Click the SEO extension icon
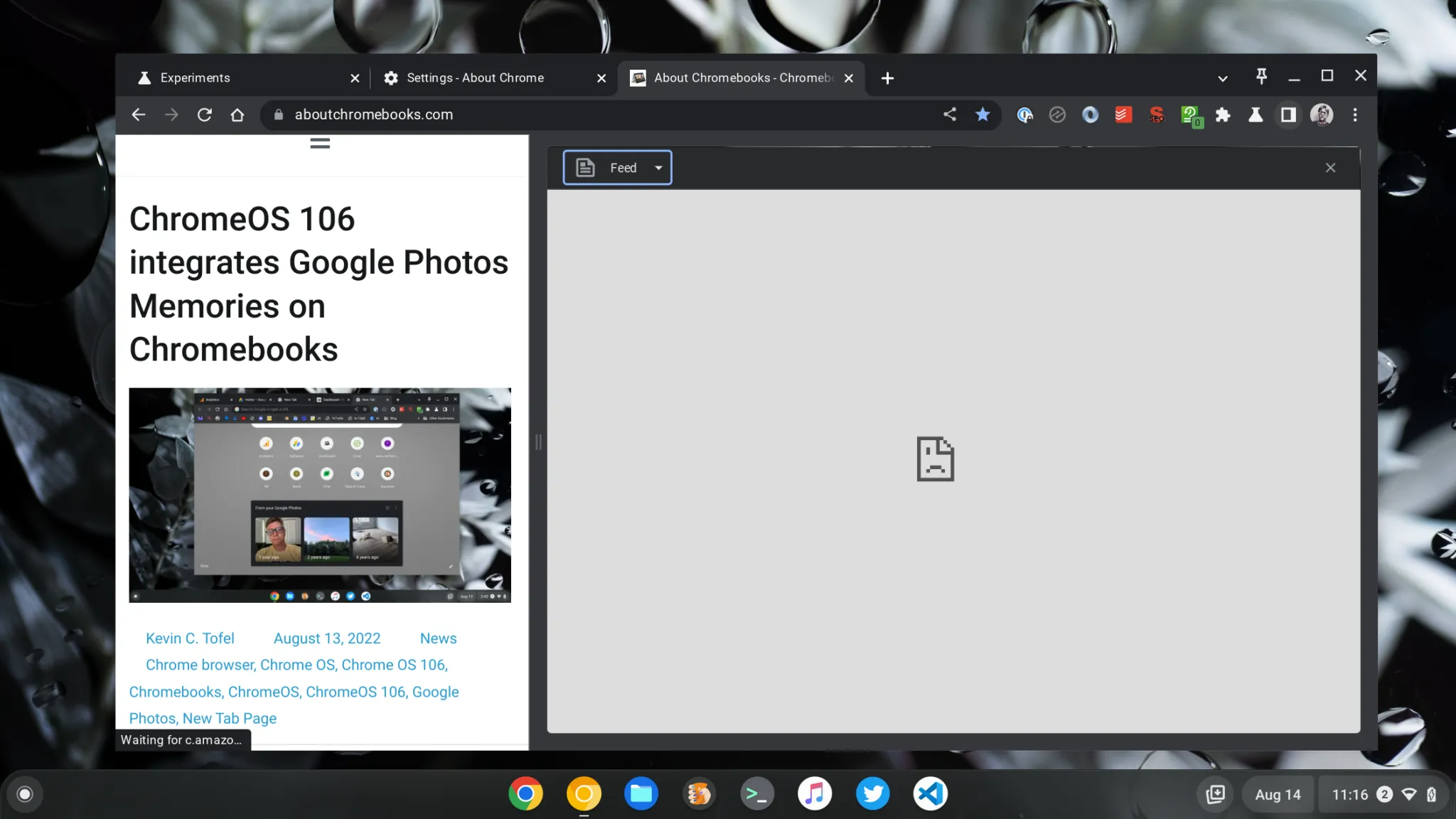 point(1156,114)
